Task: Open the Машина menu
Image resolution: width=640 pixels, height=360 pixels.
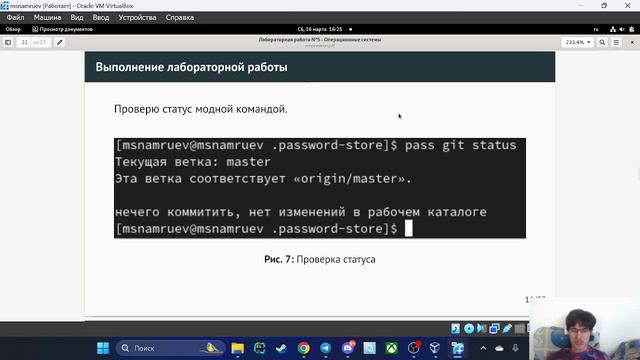Action: (x=47, y=18)
